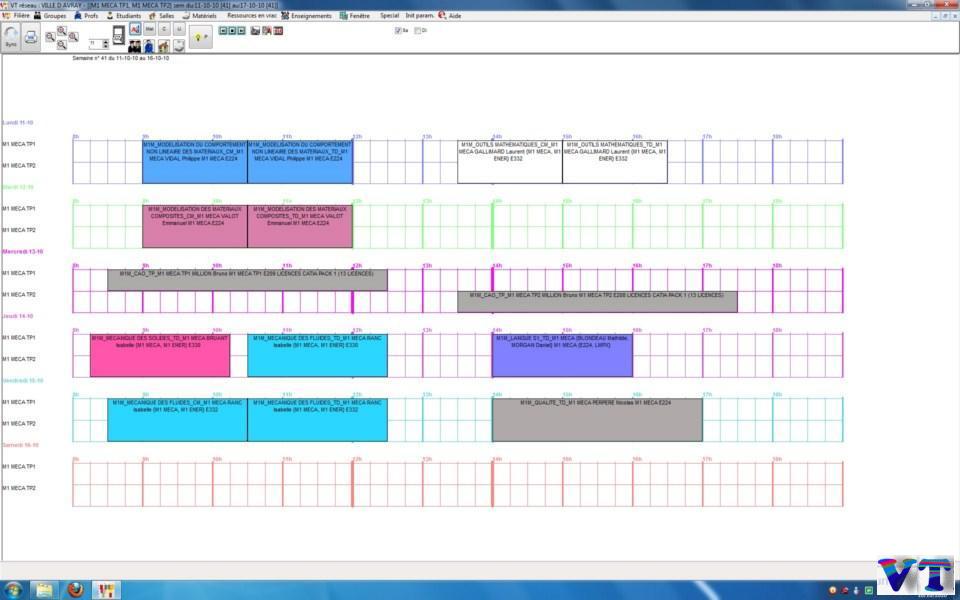Toggle the Mat view button
960x600 pixels.
click(x=149, y=29)
